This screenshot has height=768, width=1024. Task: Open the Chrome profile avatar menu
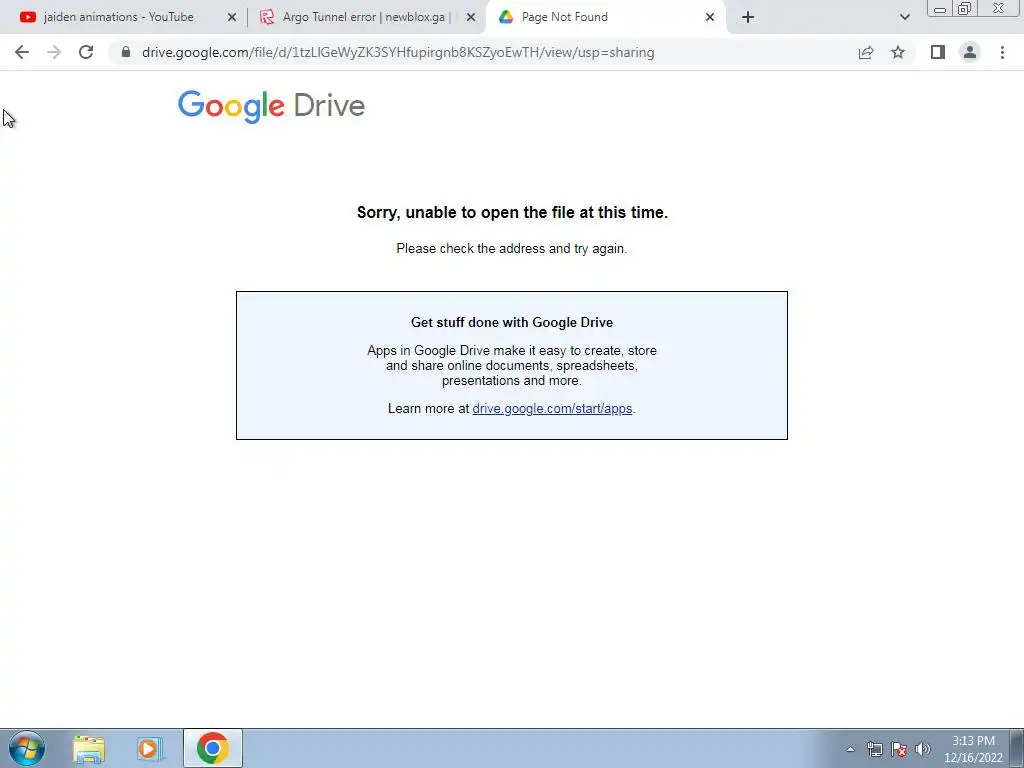970,52
